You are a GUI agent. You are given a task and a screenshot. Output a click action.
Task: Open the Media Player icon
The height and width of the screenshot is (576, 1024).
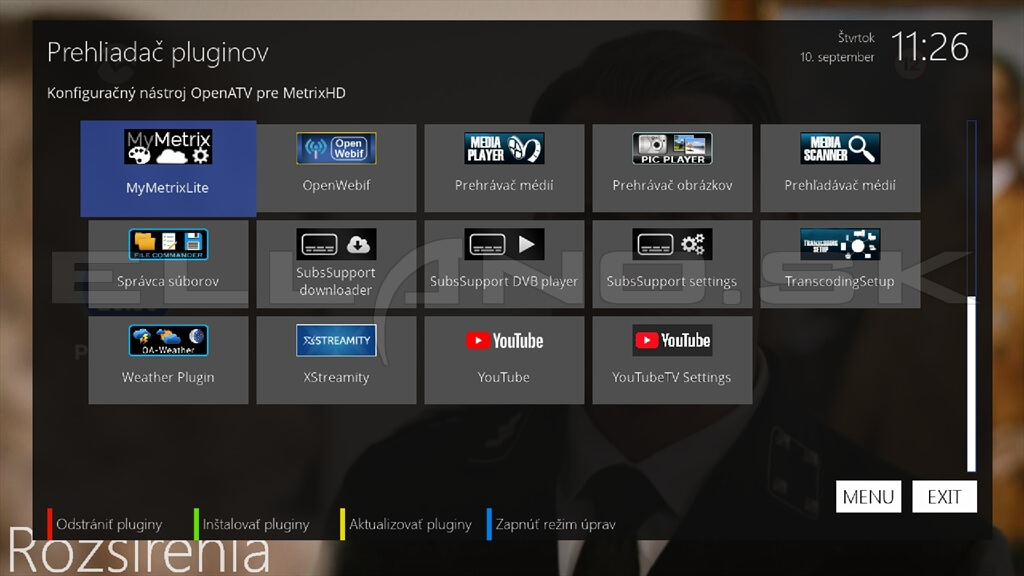[504, 148]
